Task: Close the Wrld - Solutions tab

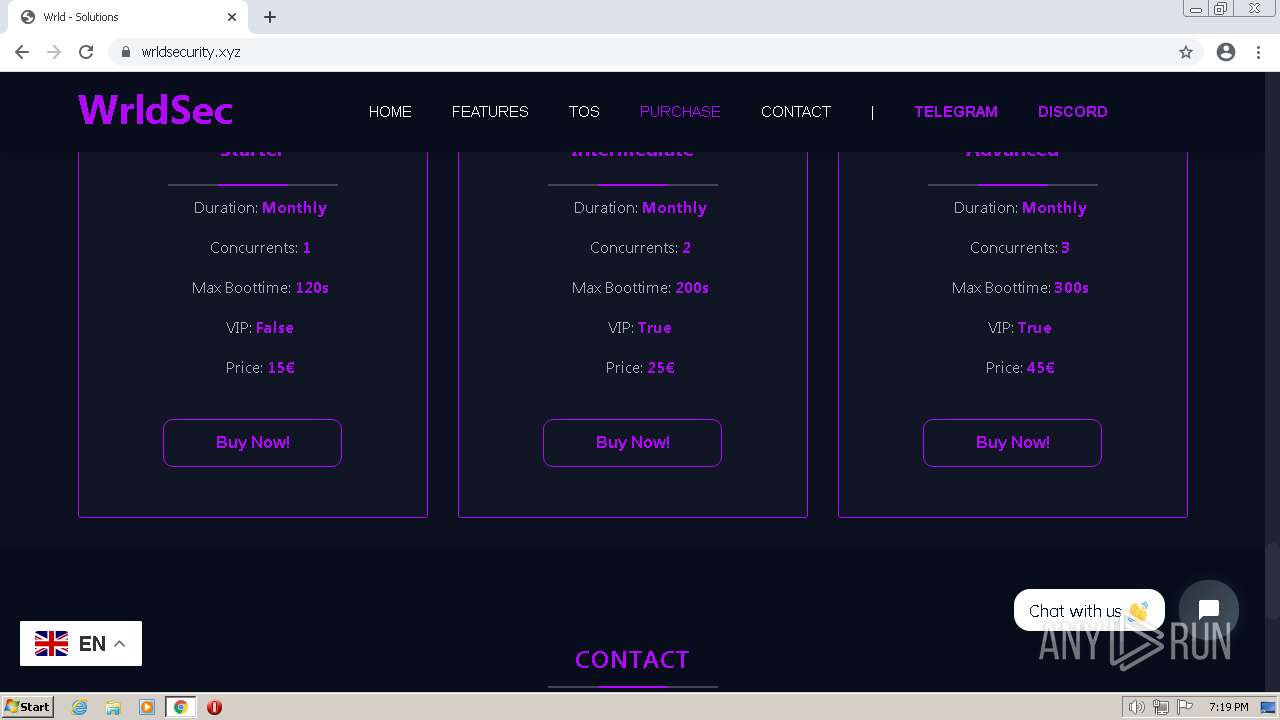Action: [232, 17]
